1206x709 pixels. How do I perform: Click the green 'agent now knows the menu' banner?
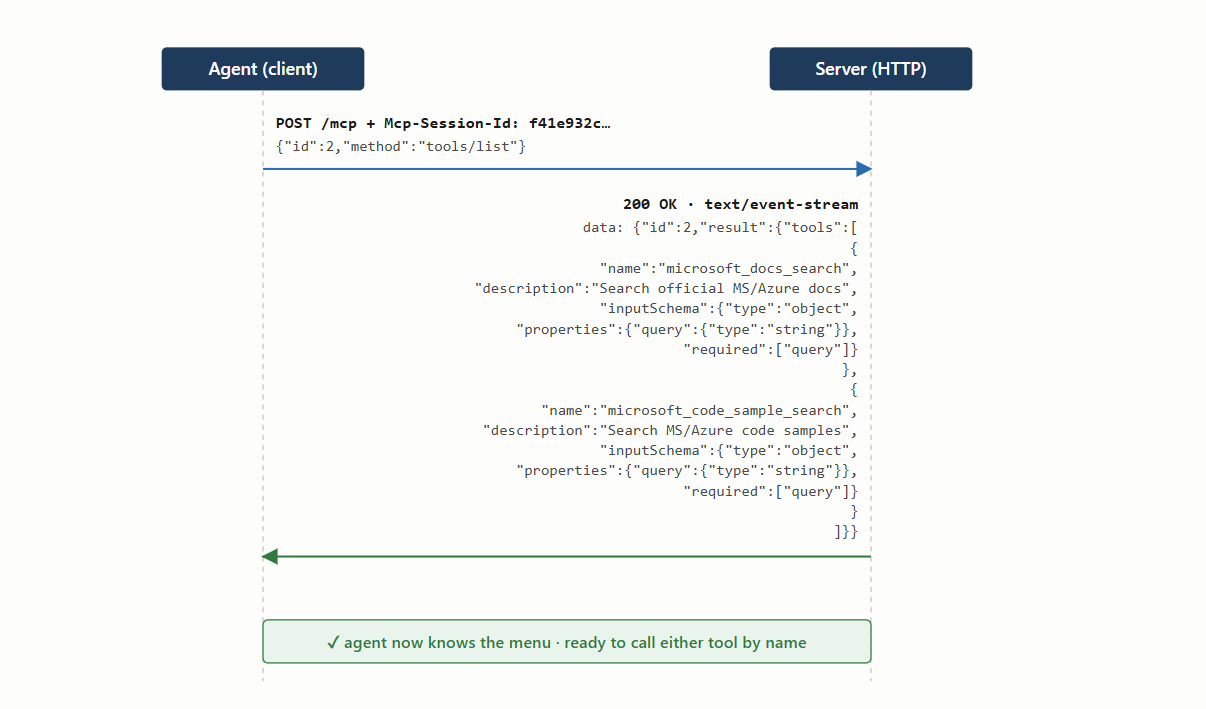click(567, 641)
